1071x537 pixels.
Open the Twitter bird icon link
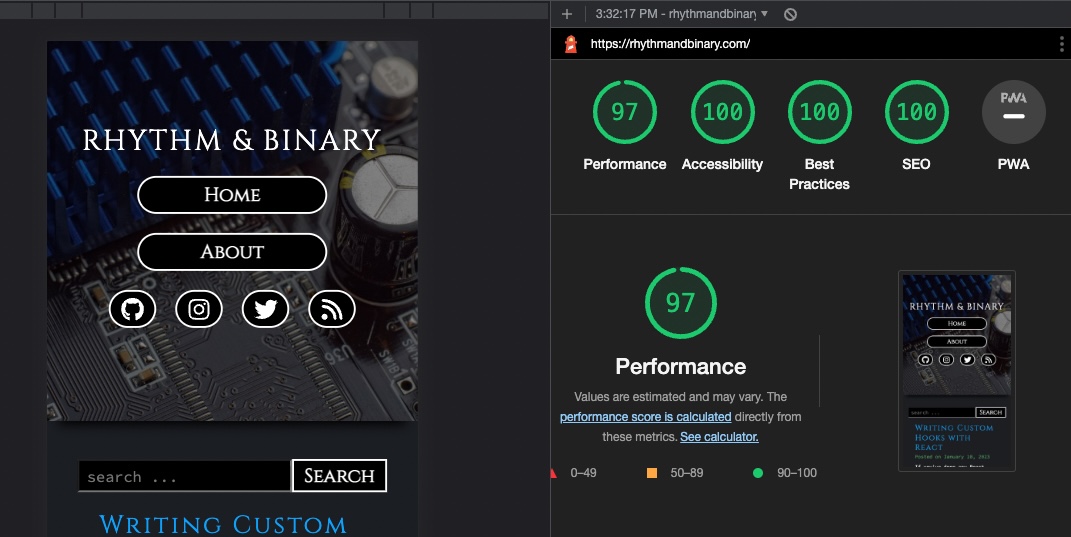coord(265,309)
